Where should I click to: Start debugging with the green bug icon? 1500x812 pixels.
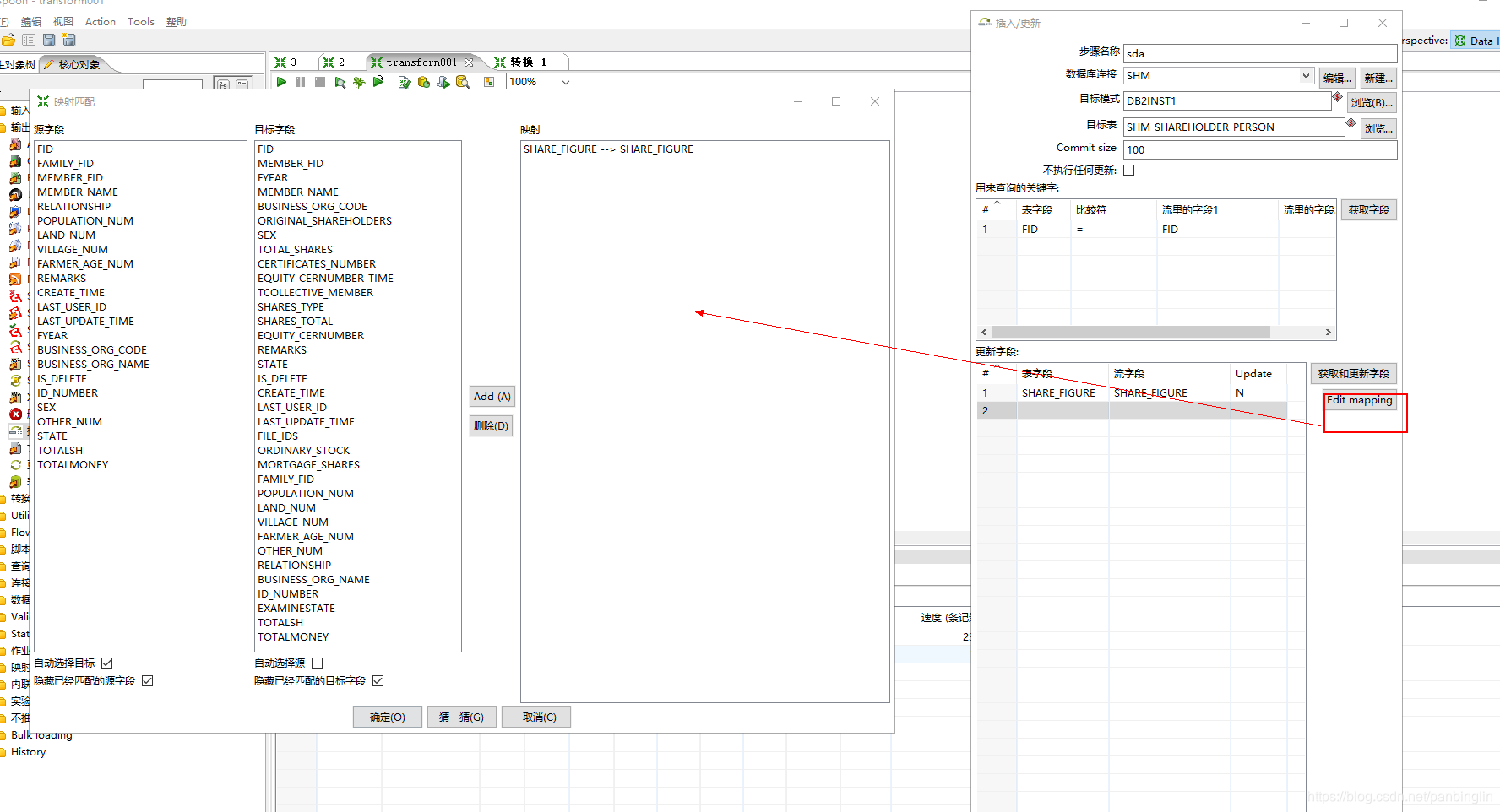tap(359, 82)
